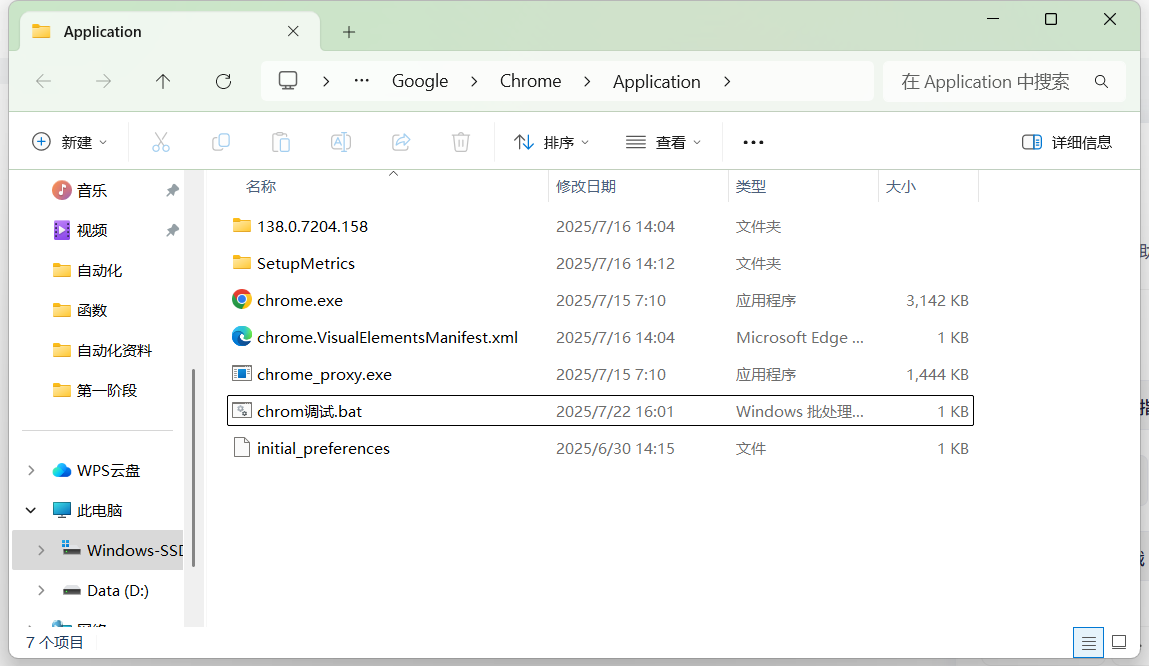Expand the 排序 sort dropdown
Viewport: 1149px width, 666px height.
tap(551, 141)
